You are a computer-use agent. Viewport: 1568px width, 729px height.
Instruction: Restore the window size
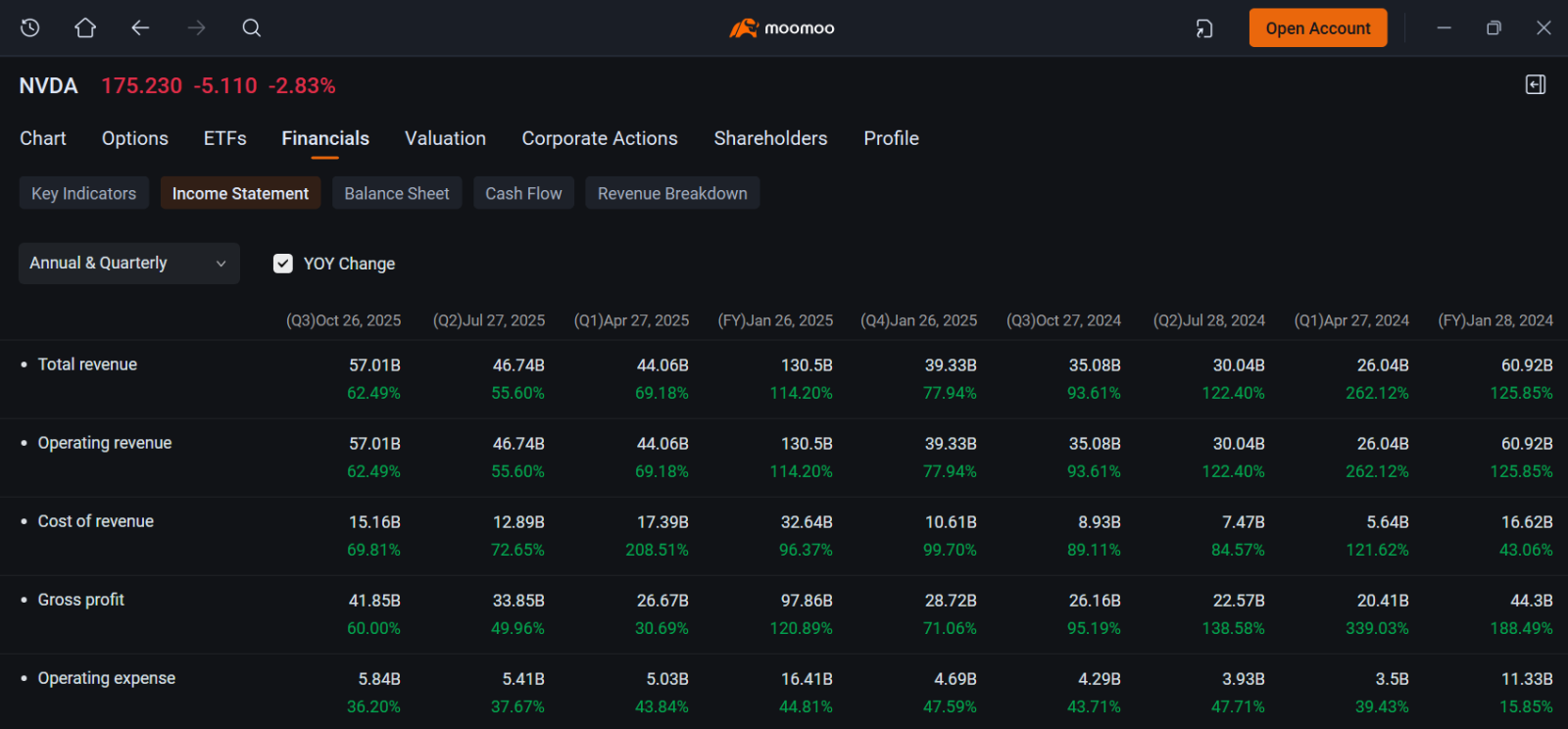1494,27
